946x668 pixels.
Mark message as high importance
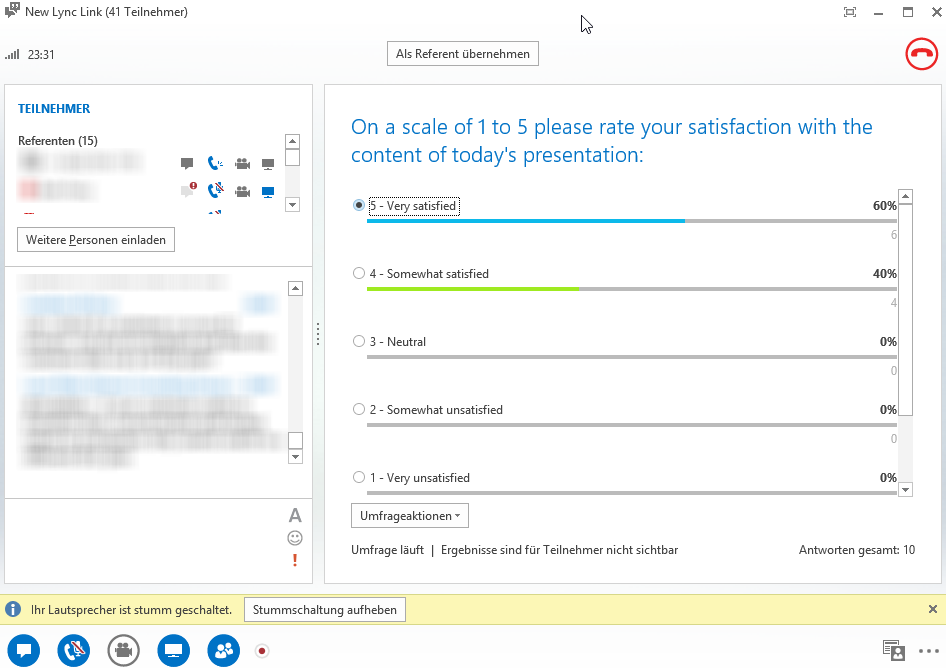pos(295,560)
